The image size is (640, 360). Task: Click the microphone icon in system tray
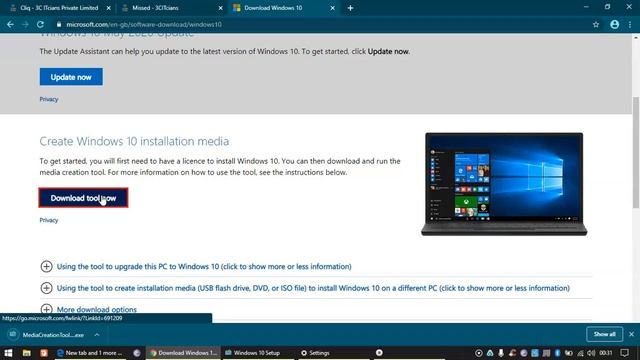(501, 353)
